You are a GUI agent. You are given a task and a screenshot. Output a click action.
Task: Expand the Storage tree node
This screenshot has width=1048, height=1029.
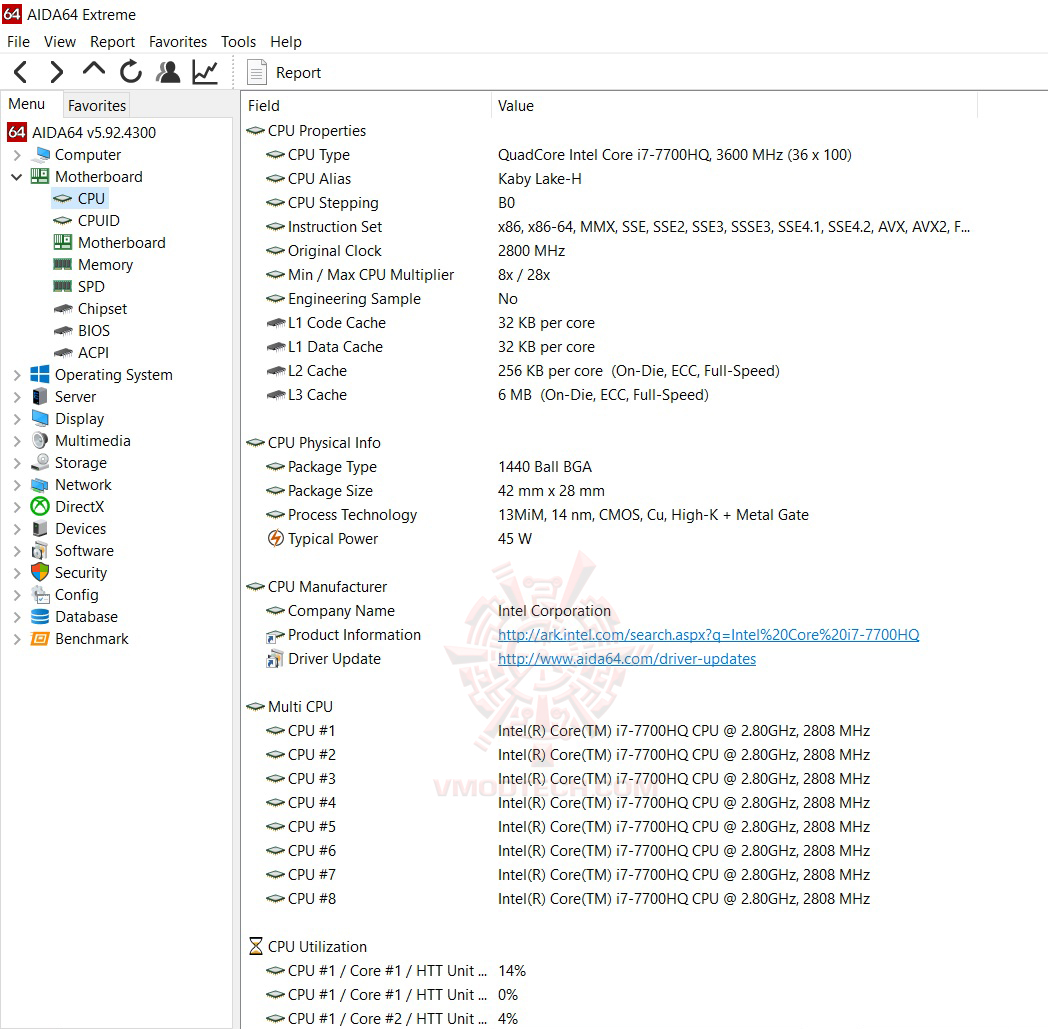click(x=17, y=463)
